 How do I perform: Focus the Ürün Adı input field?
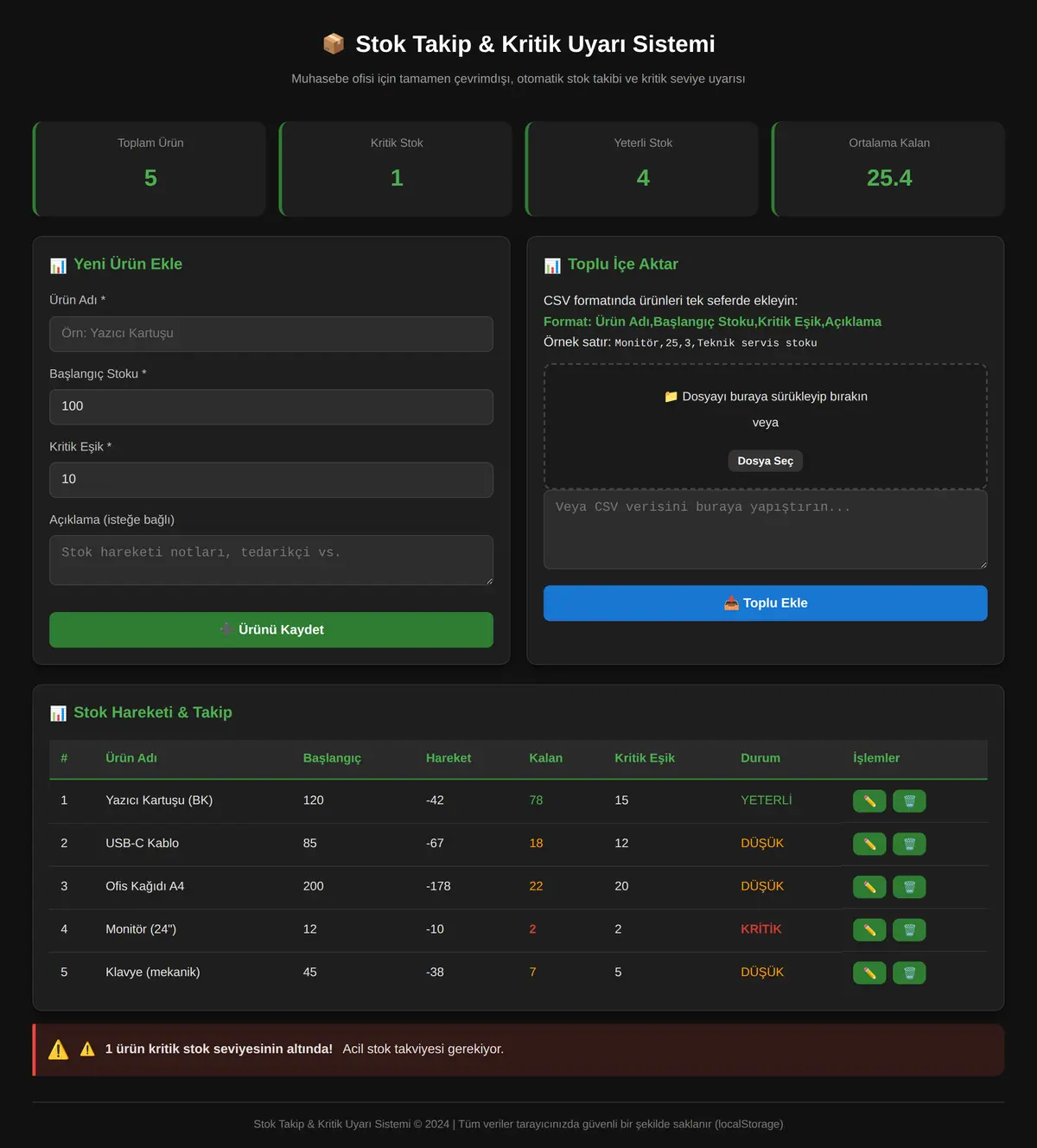271,334
